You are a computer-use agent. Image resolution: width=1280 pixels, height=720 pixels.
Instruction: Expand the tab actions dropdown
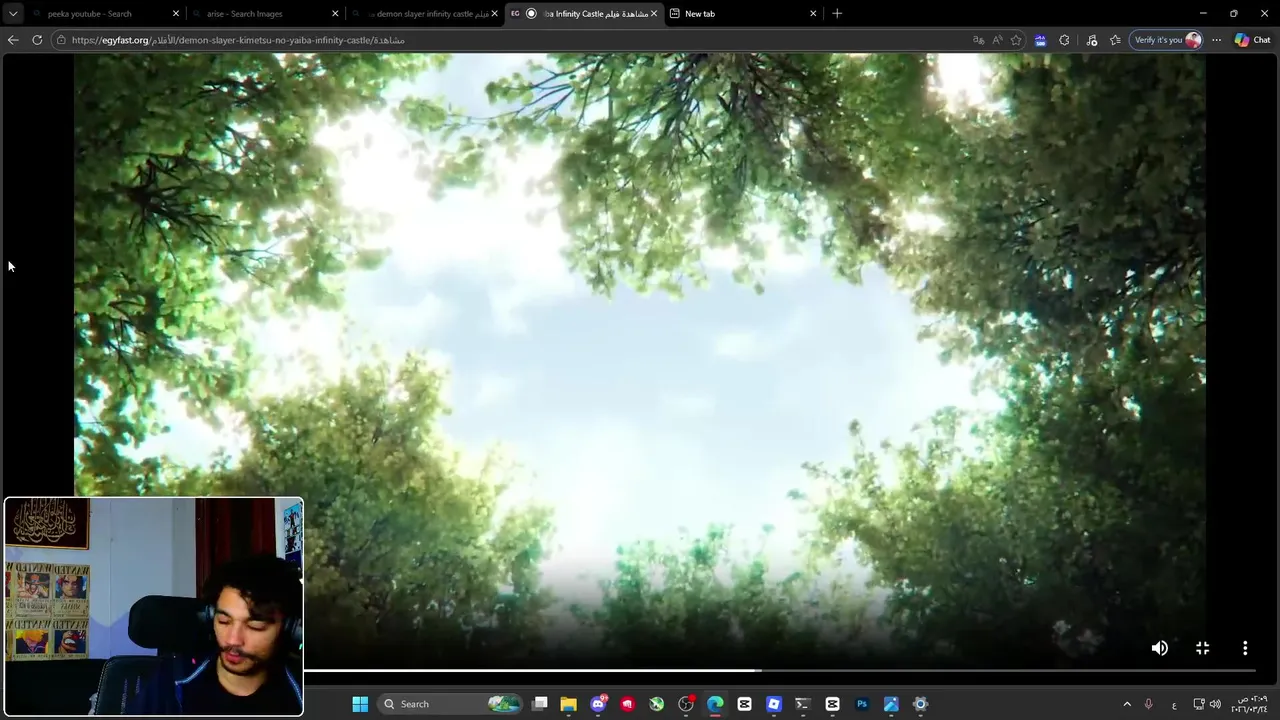tap(13, 14)
